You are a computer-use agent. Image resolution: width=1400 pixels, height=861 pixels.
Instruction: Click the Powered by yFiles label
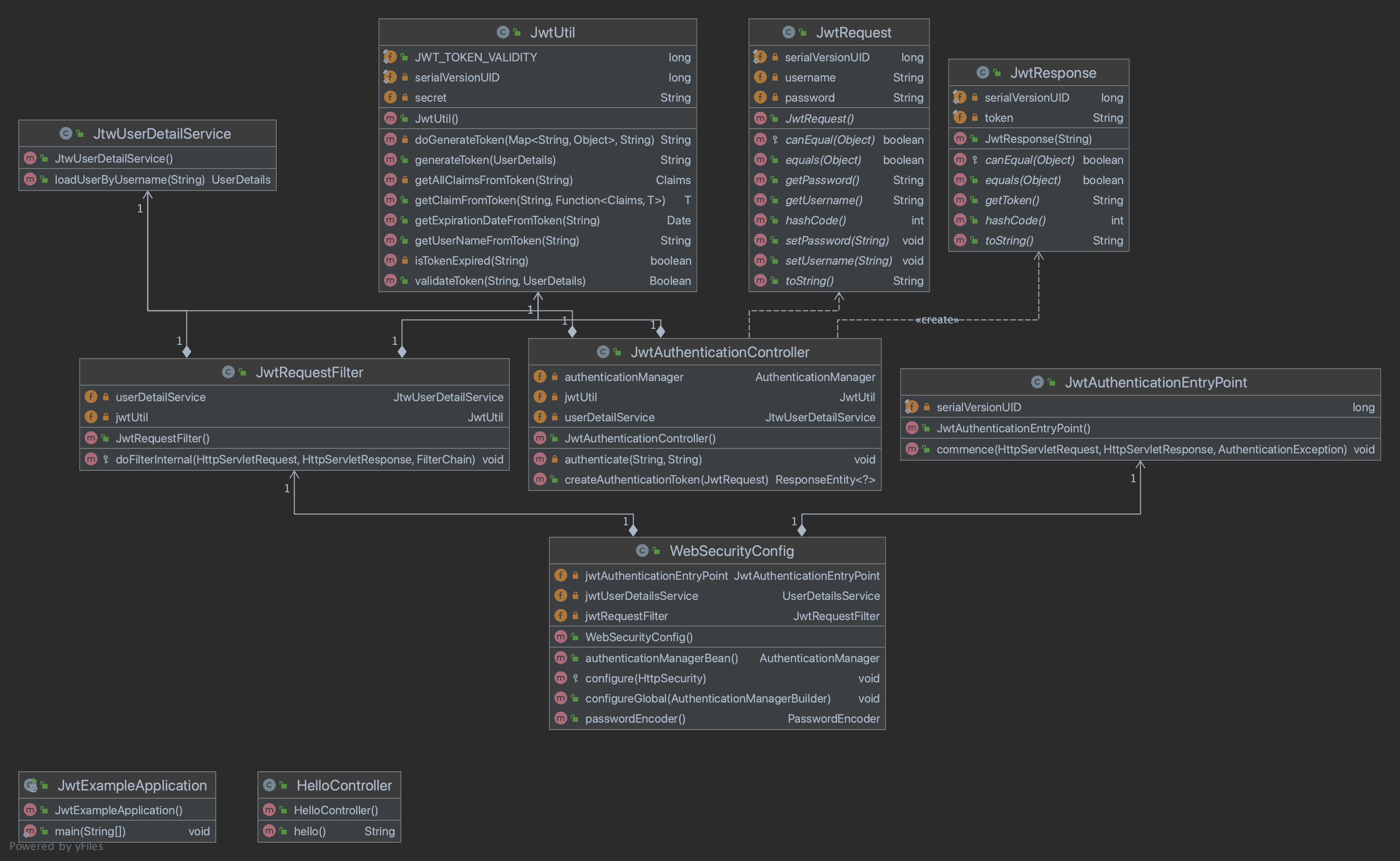(x=56, y=846)
